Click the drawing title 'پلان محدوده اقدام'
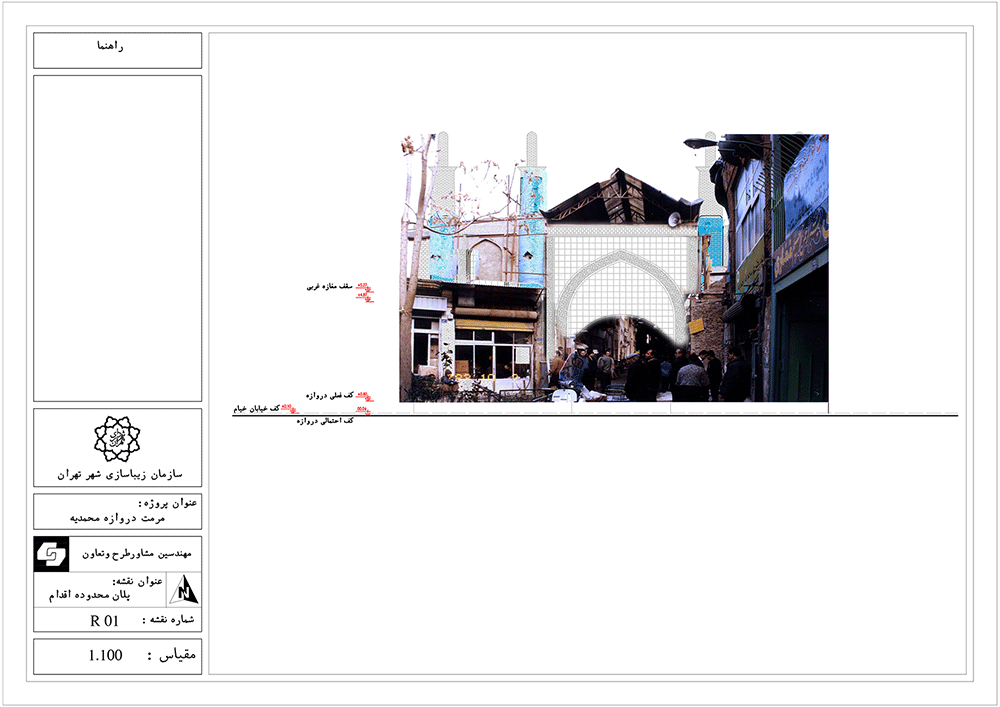1000x707 pixels. point(89,595)
